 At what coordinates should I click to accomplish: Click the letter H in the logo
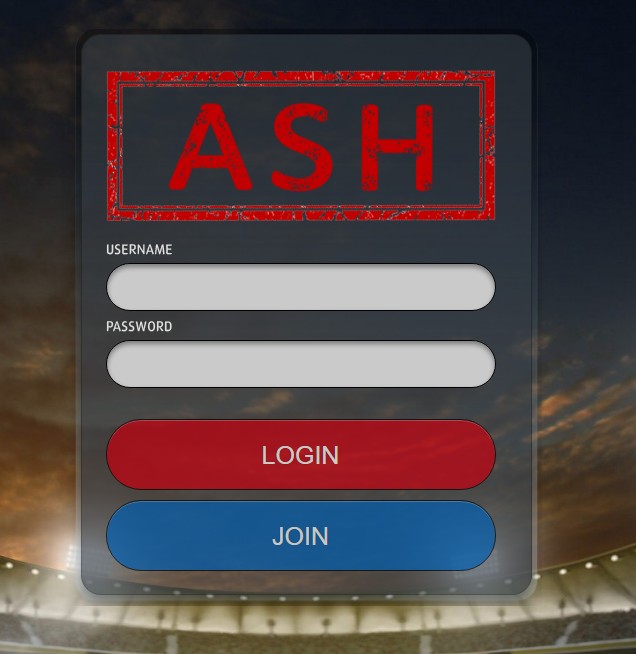pyautogui.click(x=397, y=147)
